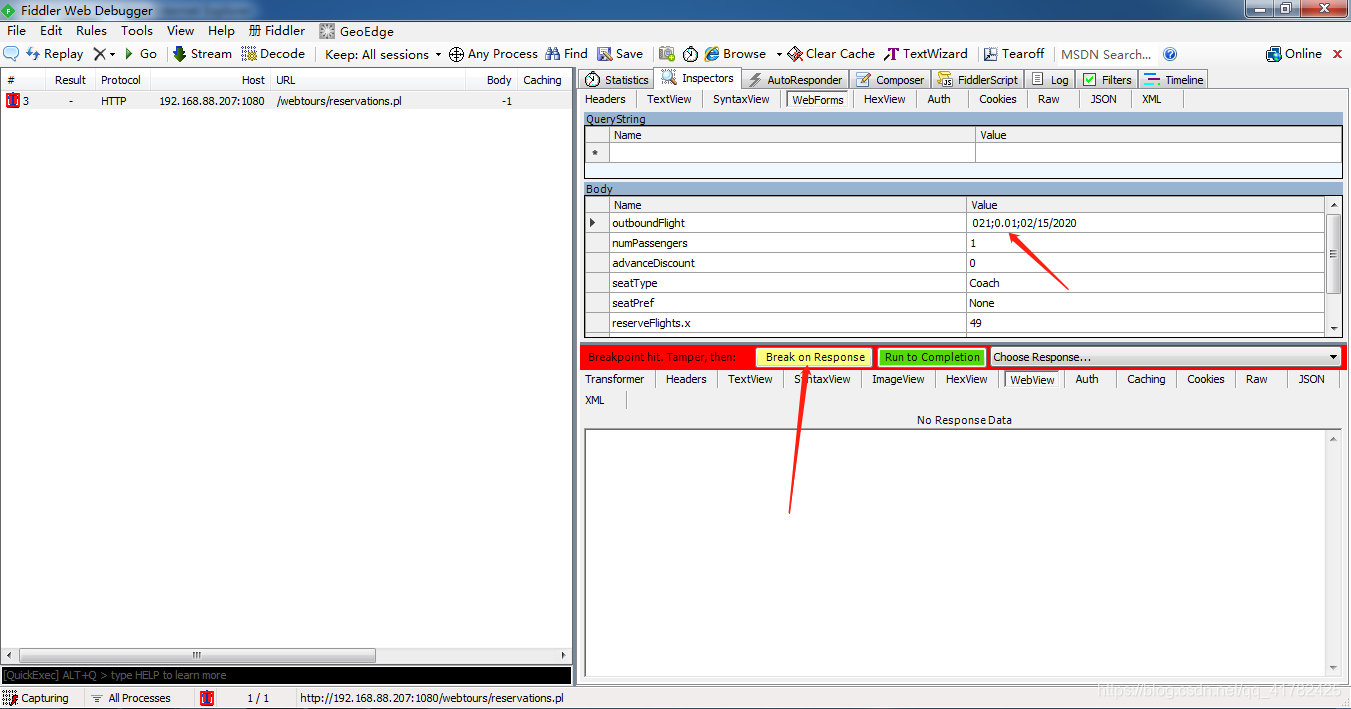Click numPassengers value cell
Viewport: 1351px width, 709px height.
pyautogui.click(x=1146, y=243)
